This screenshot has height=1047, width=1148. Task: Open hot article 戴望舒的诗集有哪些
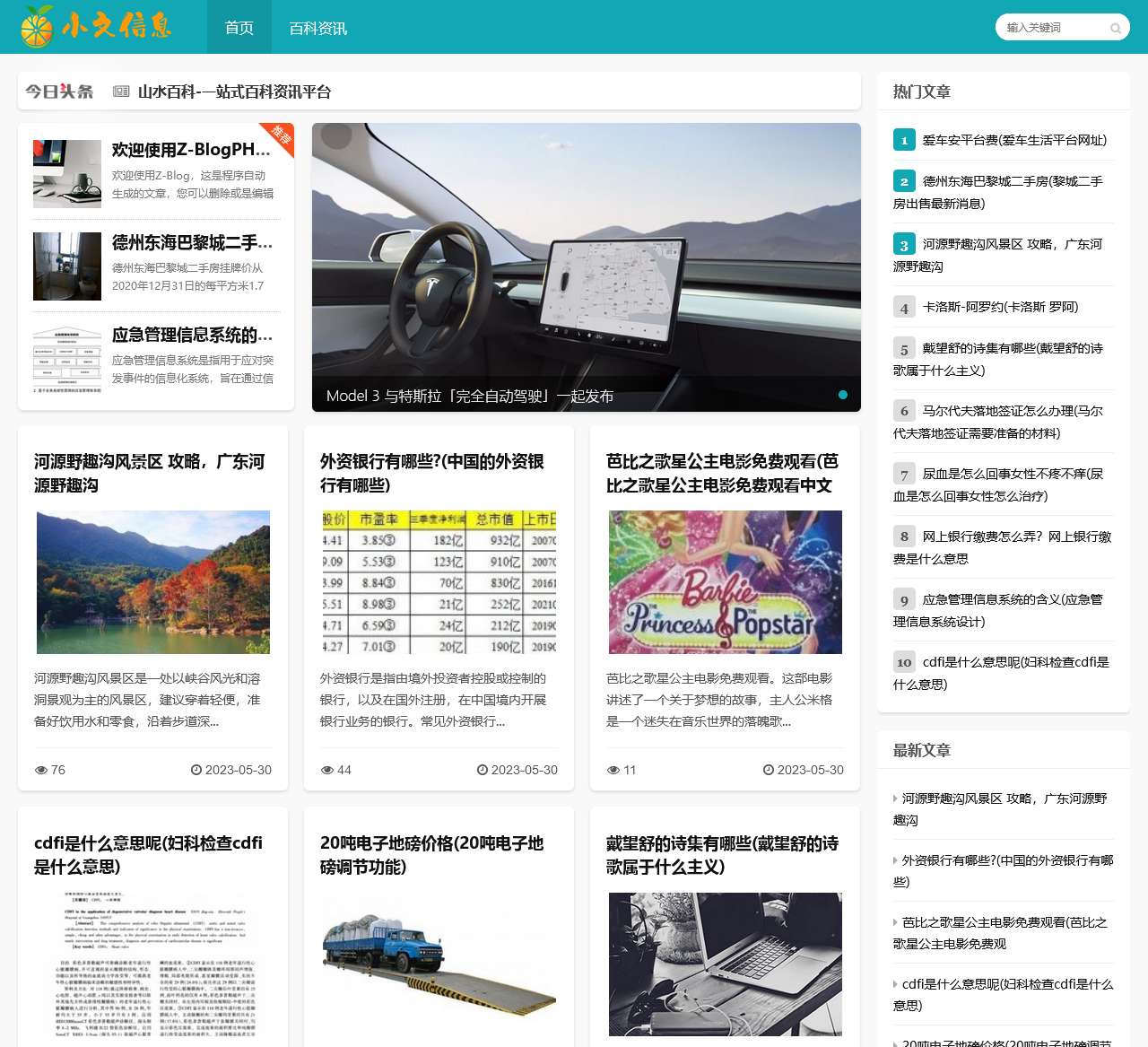[x=998, y=359]
